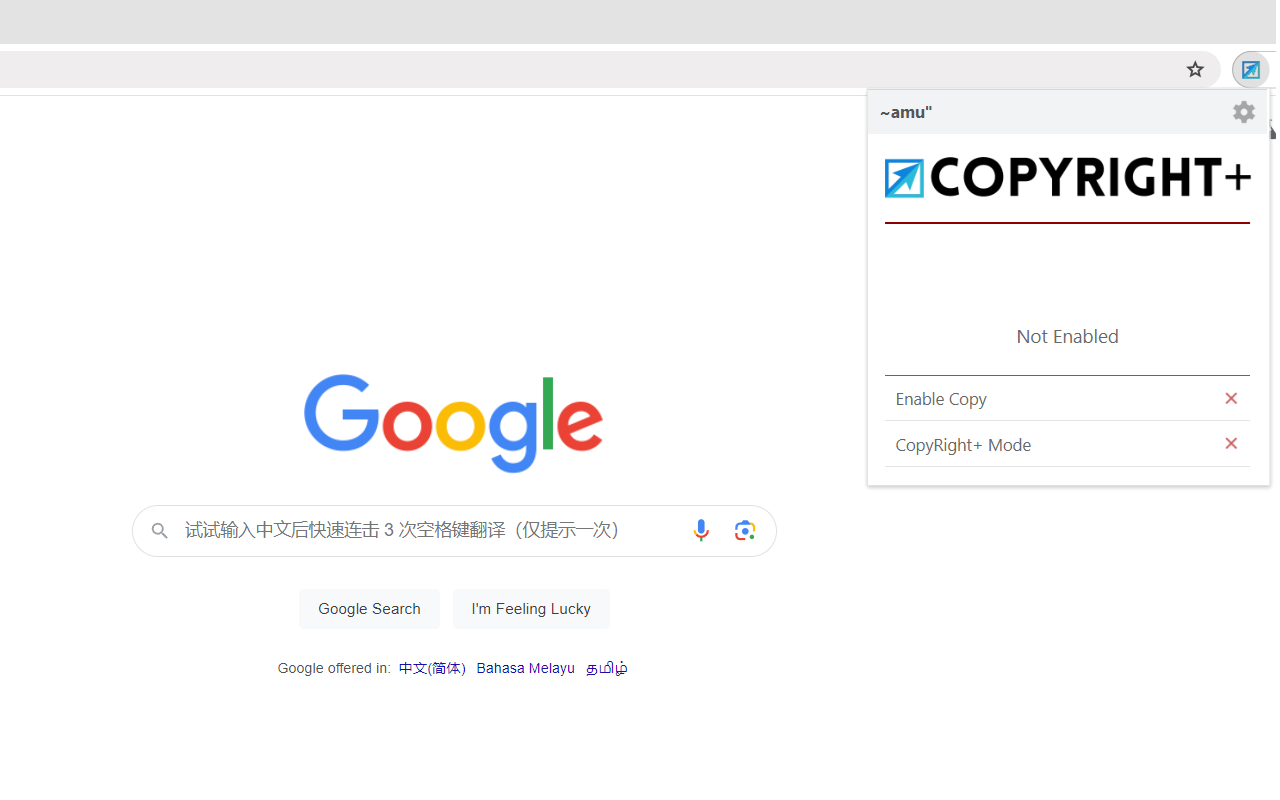Image resolution: width=1280 pixels, height=800 pixels.
Task: Switch Google to Bahasa Melayu
Action: point(526,668)
